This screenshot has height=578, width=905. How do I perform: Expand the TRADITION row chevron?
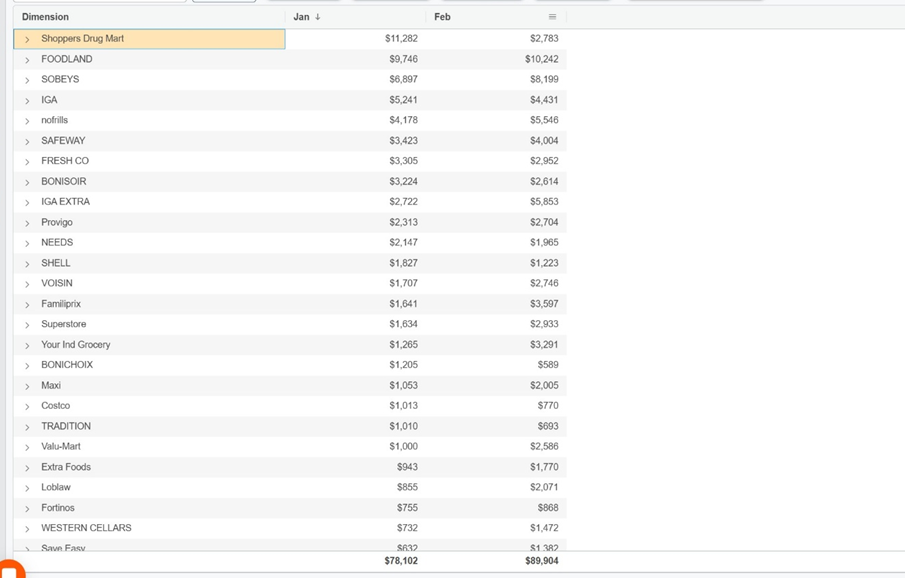click(27, 427)
